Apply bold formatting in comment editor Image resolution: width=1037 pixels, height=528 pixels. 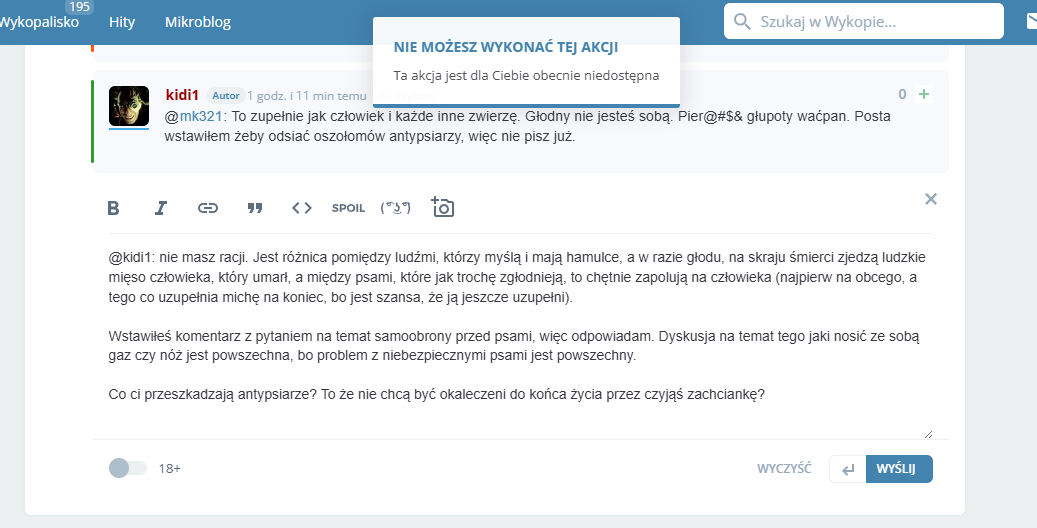113,208
